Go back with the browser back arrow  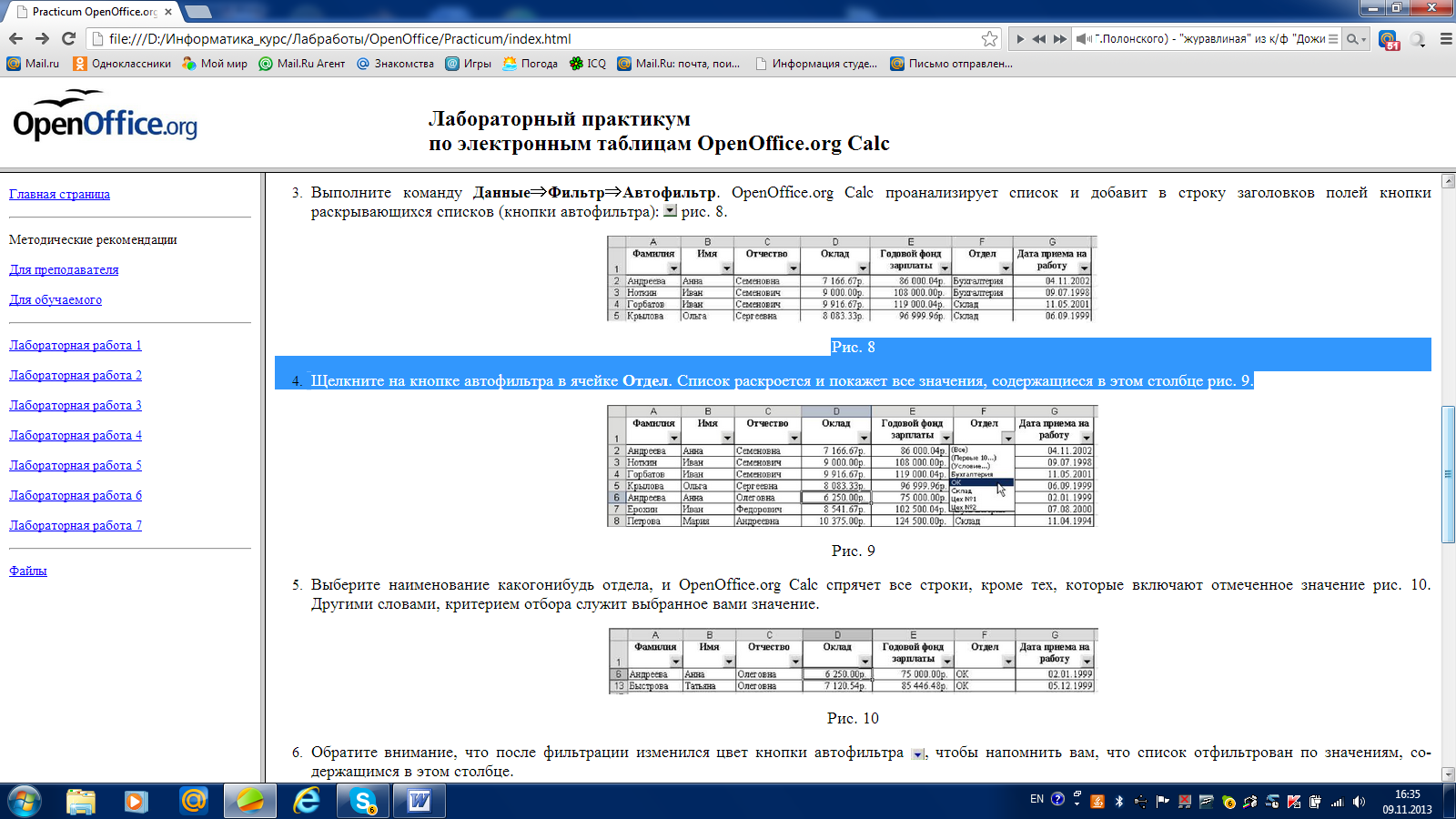15,38
